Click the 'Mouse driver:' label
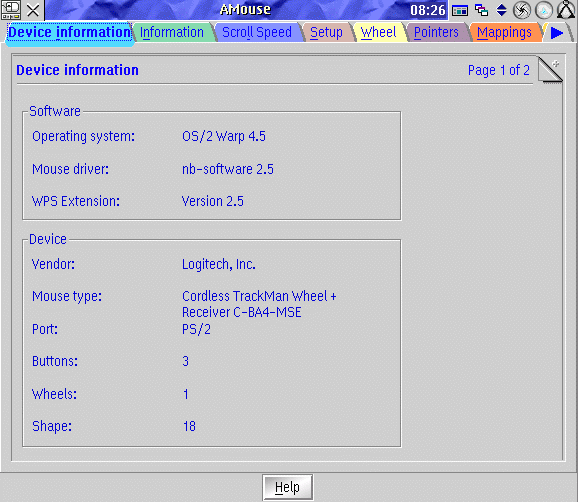 tap(70, 169)
